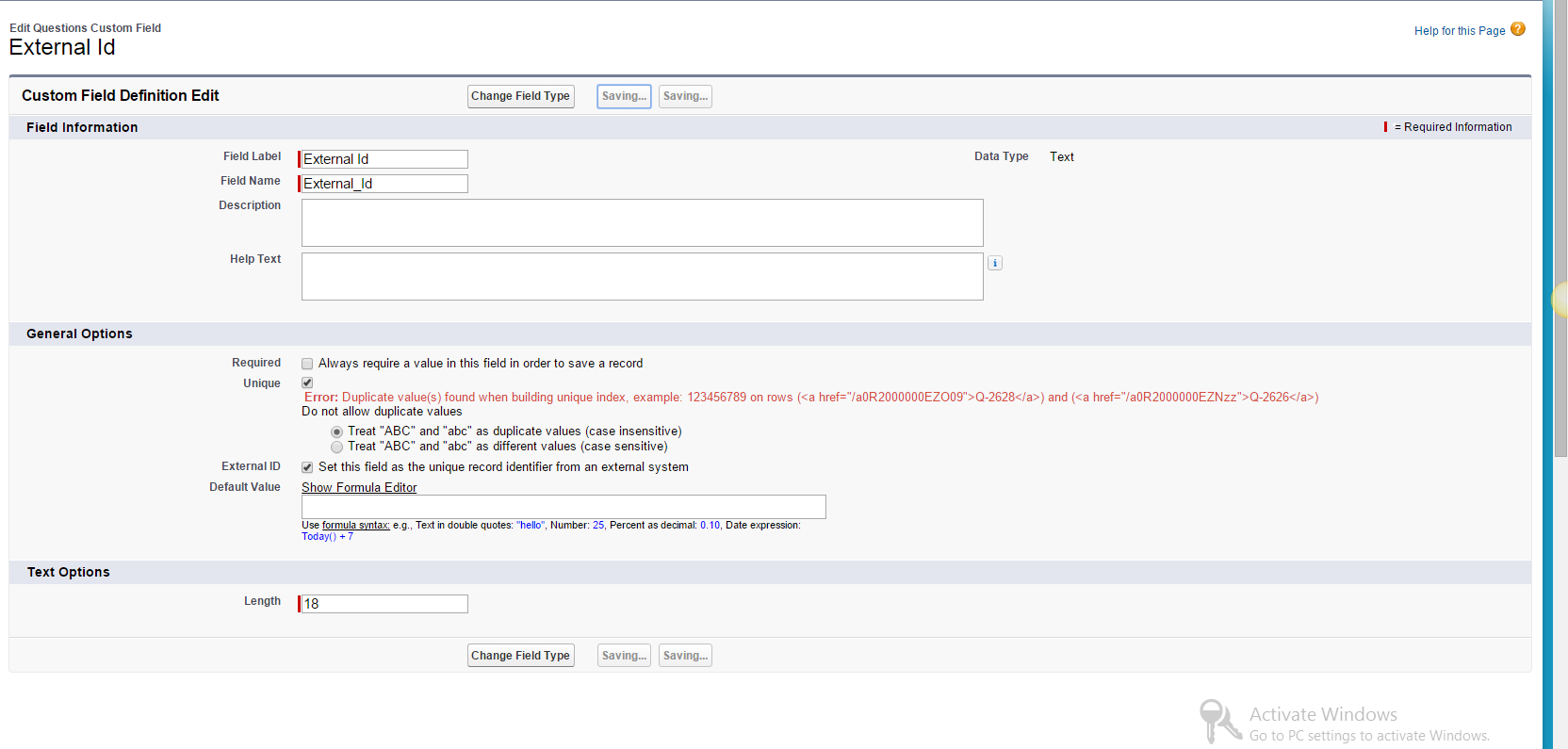Click the Length field showing 18
Viewport: 1568px width, 749px height.
[x=384, y=604]
